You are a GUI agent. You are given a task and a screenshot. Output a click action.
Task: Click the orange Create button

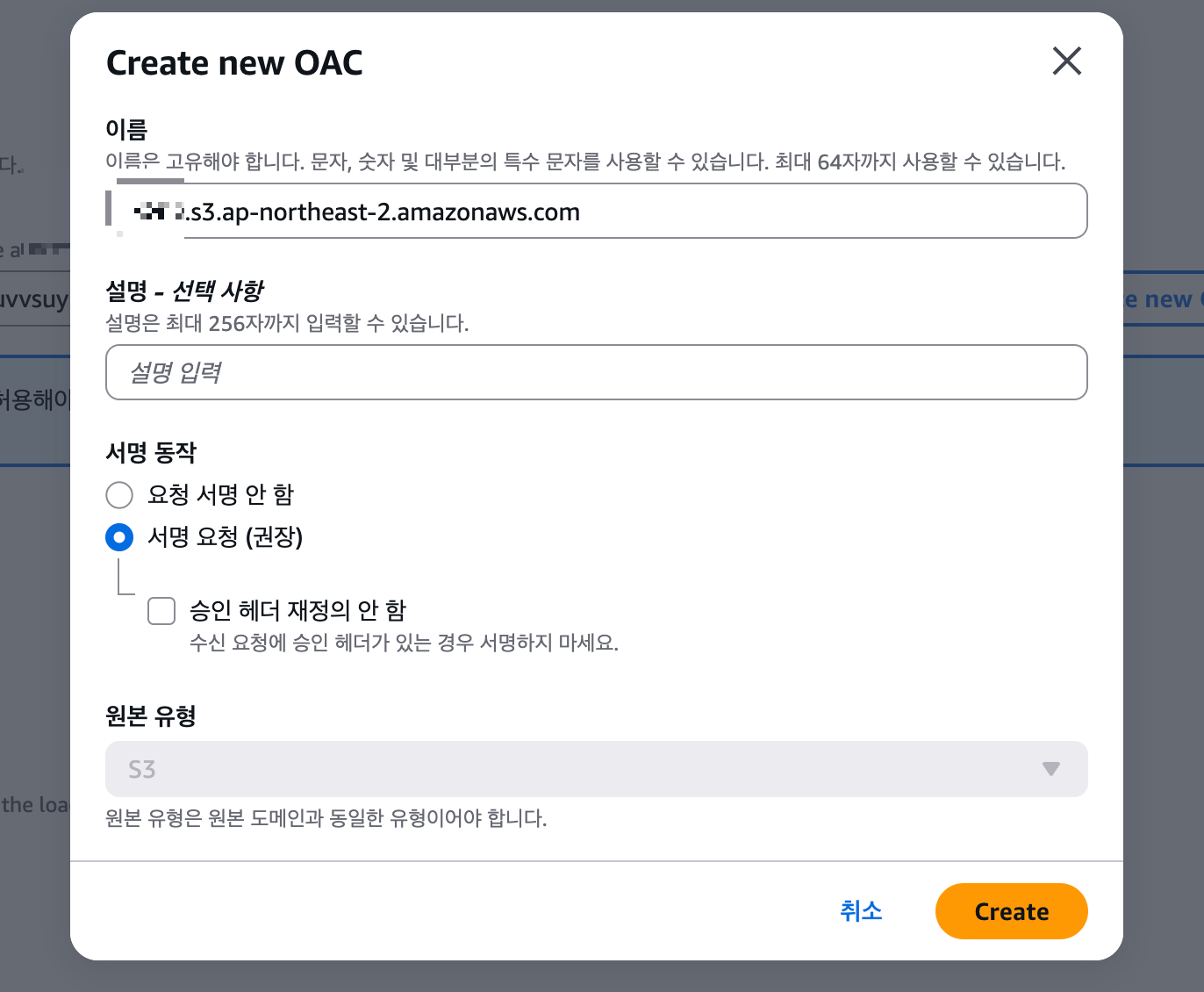pyautogui.click(x=1011, y=911)
